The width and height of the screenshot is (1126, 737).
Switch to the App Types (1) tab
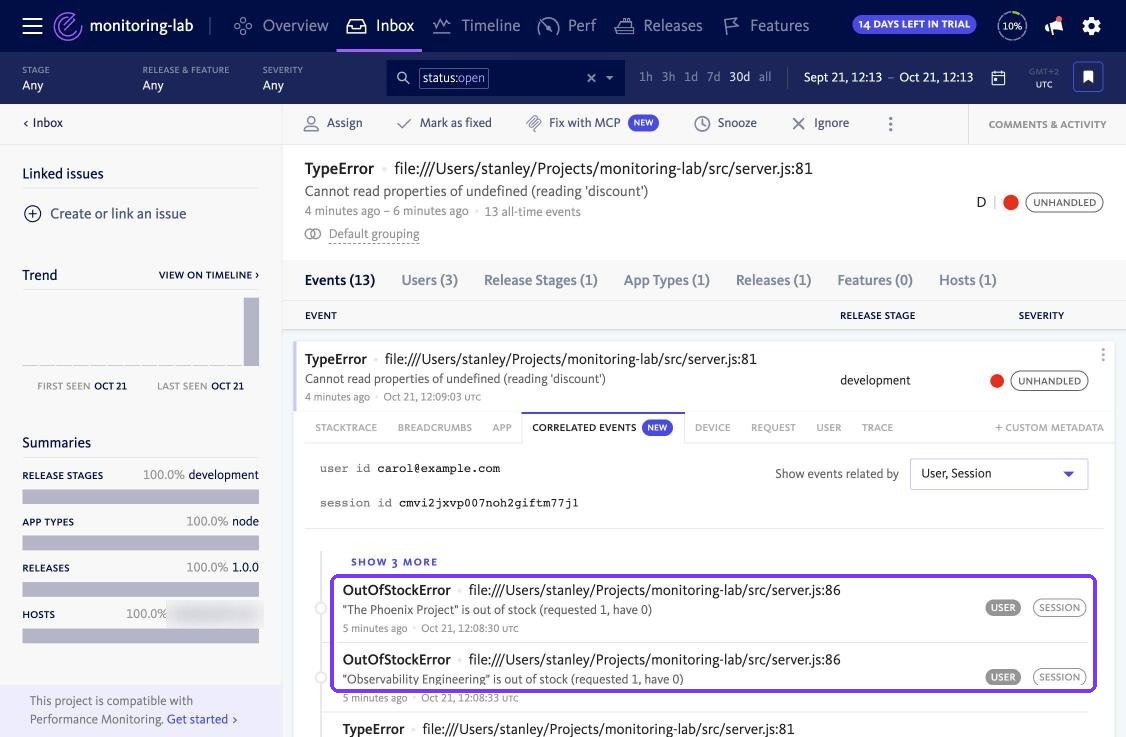click(x=666, y=280)
